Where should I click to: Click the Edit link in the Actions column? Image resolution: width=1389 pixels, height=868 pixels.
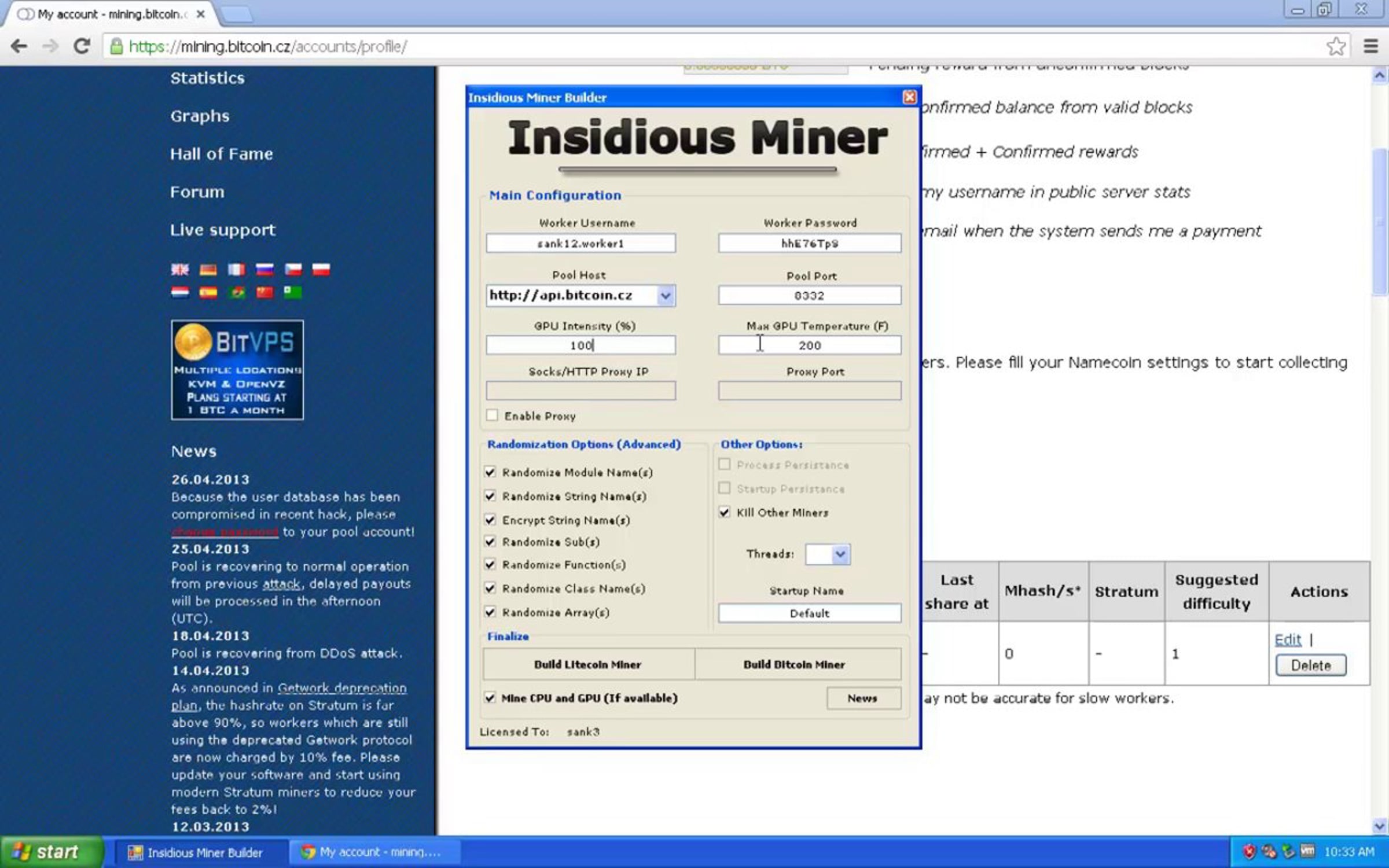pos(1288,639)
